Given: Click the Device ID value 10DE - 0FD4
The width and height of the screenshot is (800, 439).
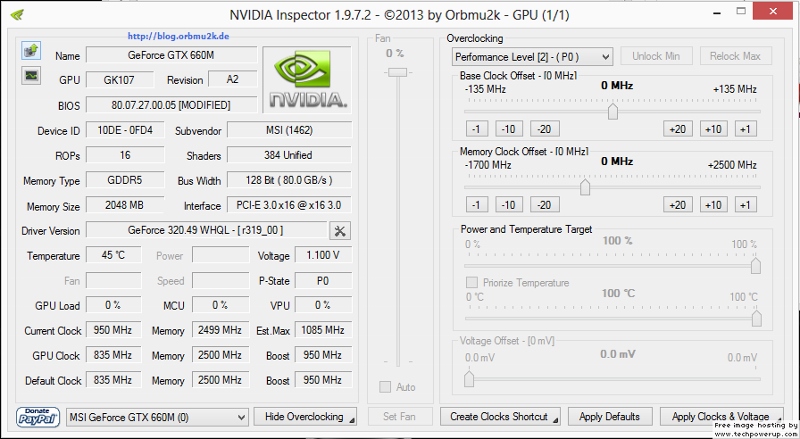Looking at the screenshot, I should (125, 130).
